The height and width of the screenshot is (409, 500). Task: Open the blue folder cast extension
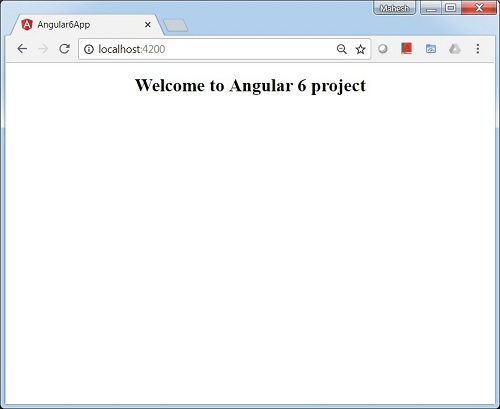point(431,49)
